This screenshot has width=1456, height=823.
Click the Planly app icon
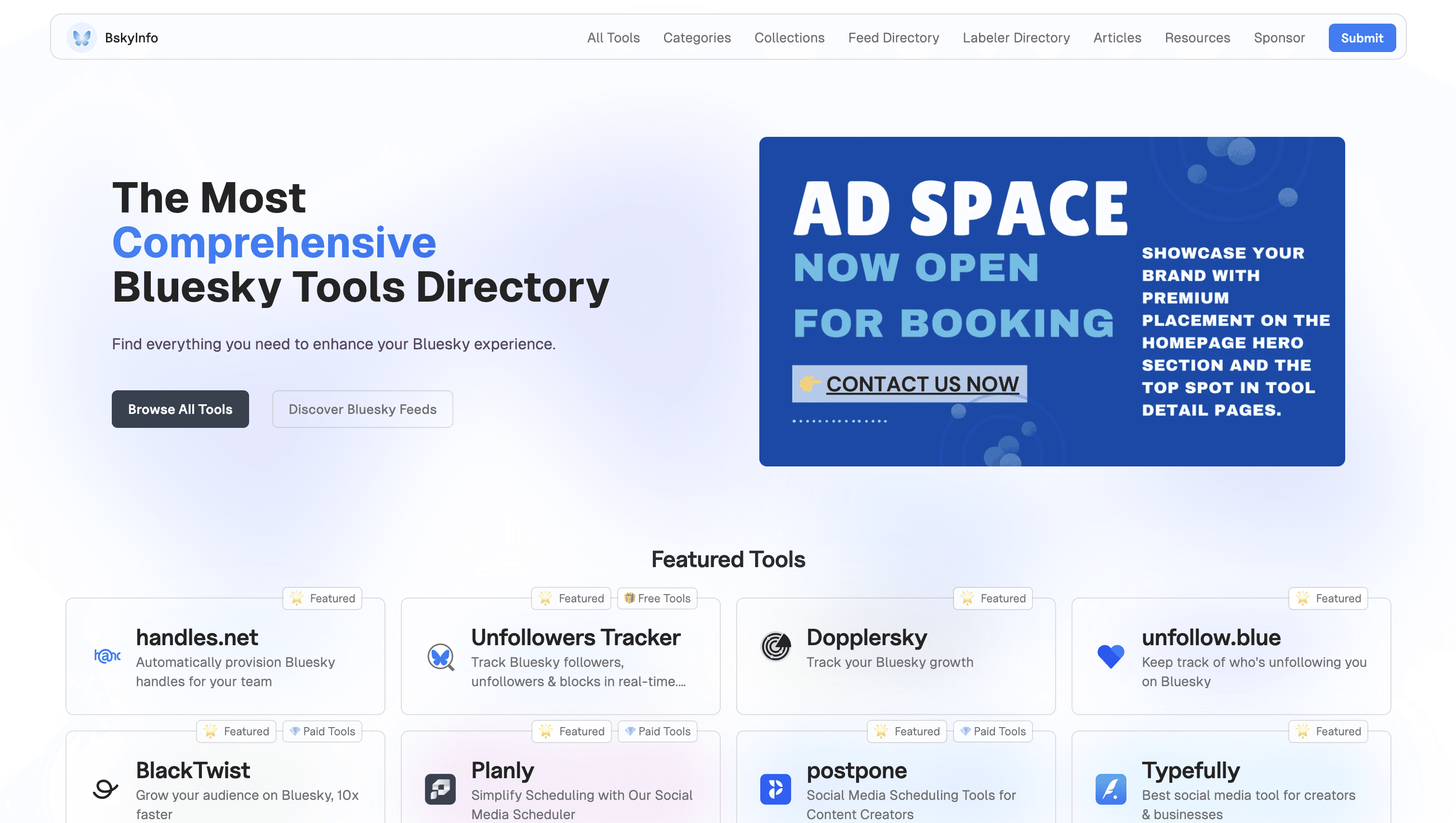pos(440,789)
